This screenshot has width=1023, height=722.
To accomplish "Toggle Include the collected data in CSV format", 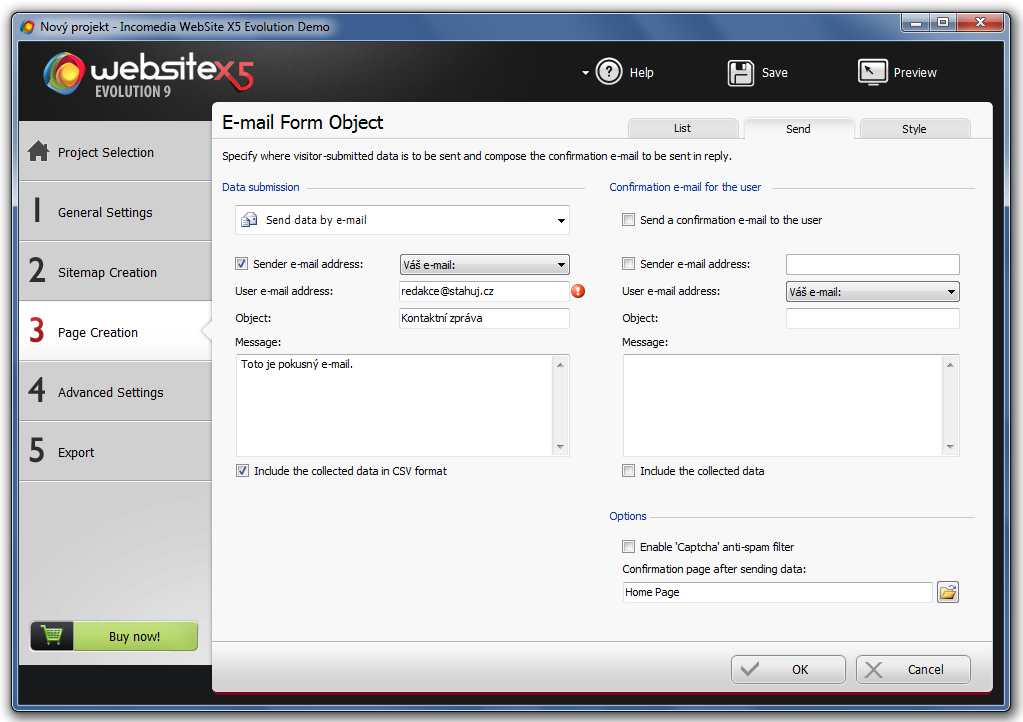I will pyautogui.click(x=242, y=470).
